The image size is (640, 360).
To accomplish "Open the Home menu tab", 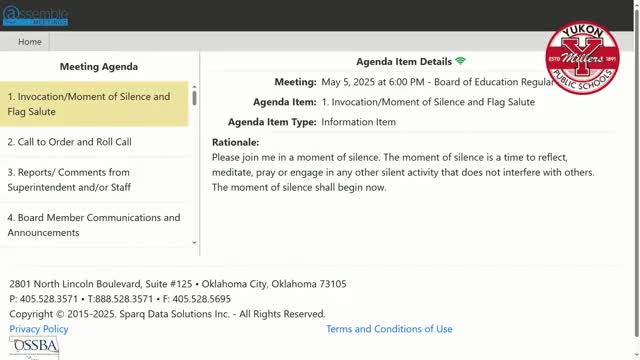I will [x=29, y=42].
